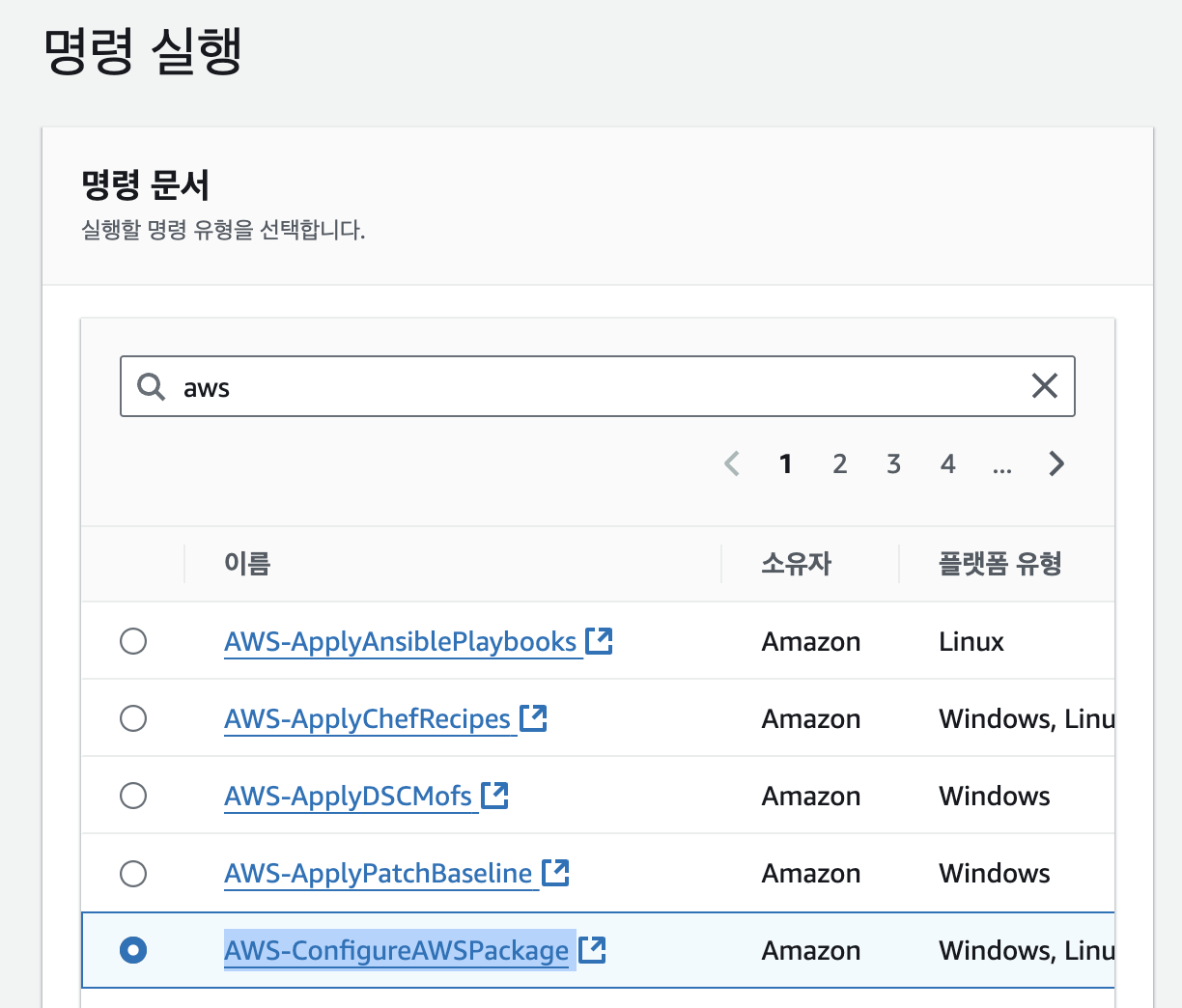Viewport: 1182px width, 1008px height.
Task: Click Amazon owner in AWS-ApplyPatchBaseline row
Action: click(811, 874)
